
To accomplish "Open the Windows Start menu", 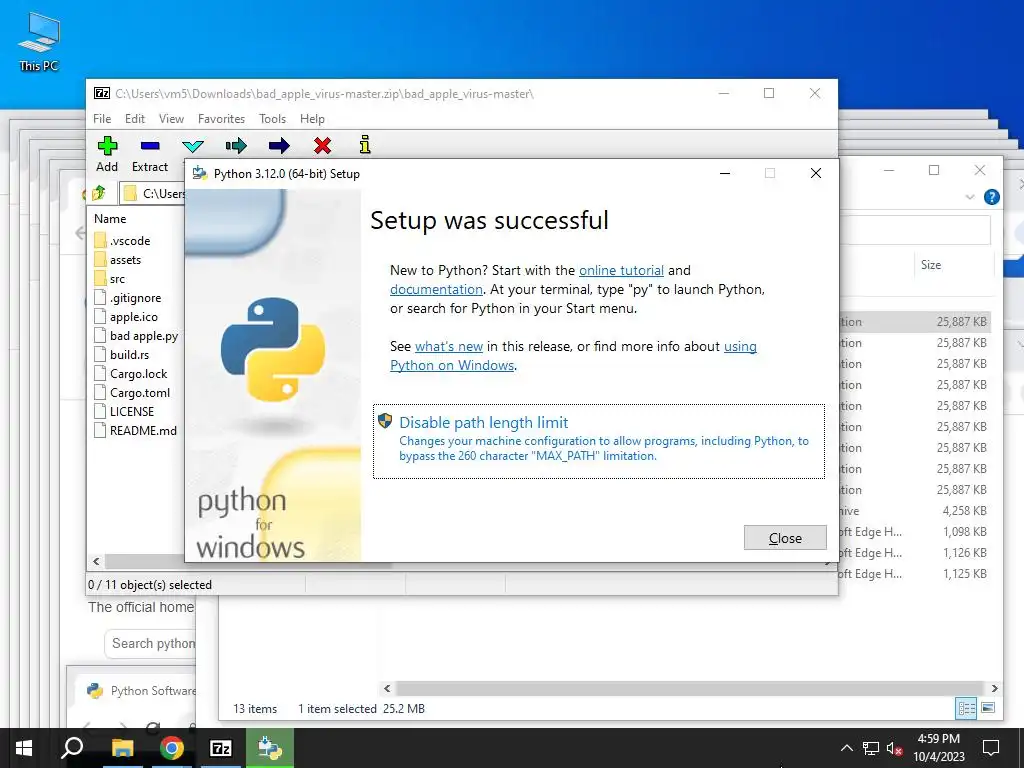I will point(24,748).
